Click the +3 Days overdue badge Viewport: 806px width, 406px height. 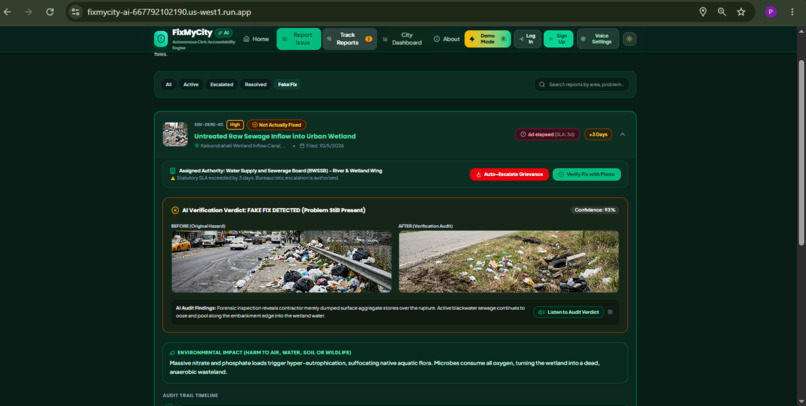(598, 134)
